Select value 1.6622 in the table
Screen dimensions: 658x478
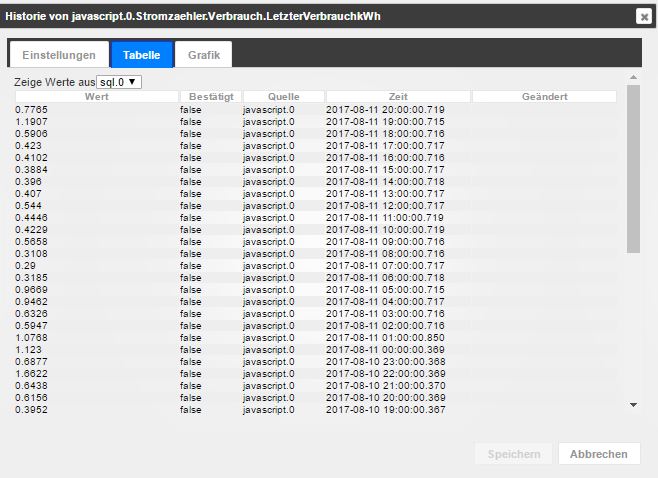(x=31, y=374)
